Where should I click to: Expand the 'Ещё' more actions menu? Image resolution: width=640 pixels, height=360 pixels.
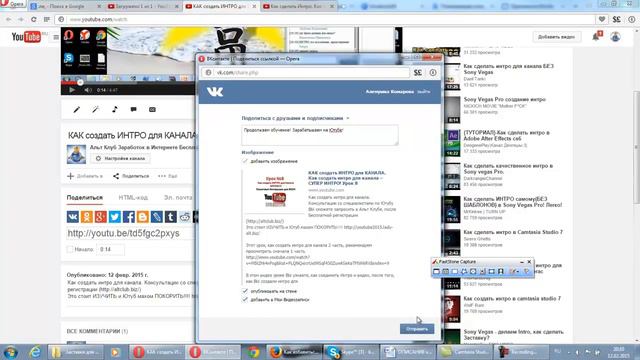point(168,176)
